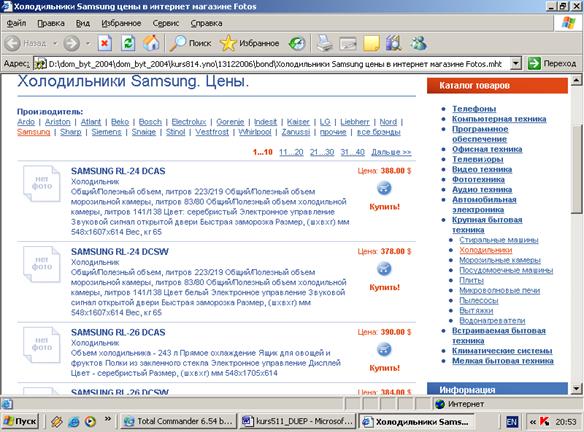Open the Search (Поиск) toolbar button
Image resolution: width=584 pixels, height=432 pixels.
[191, 44]
